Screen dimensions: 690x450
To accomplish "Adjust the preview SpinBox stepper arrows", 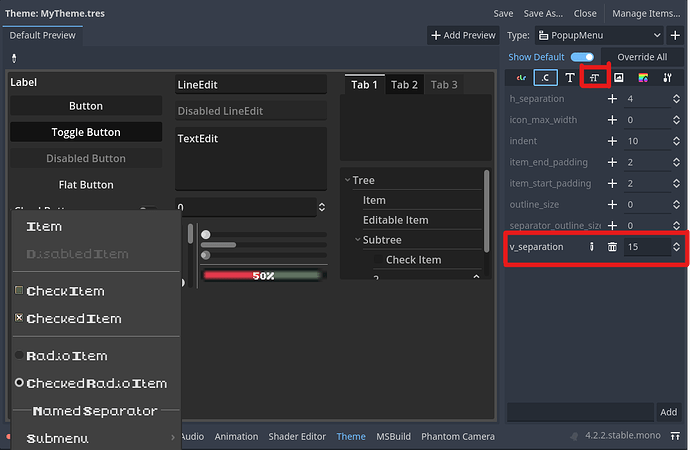I will [322, 207].
